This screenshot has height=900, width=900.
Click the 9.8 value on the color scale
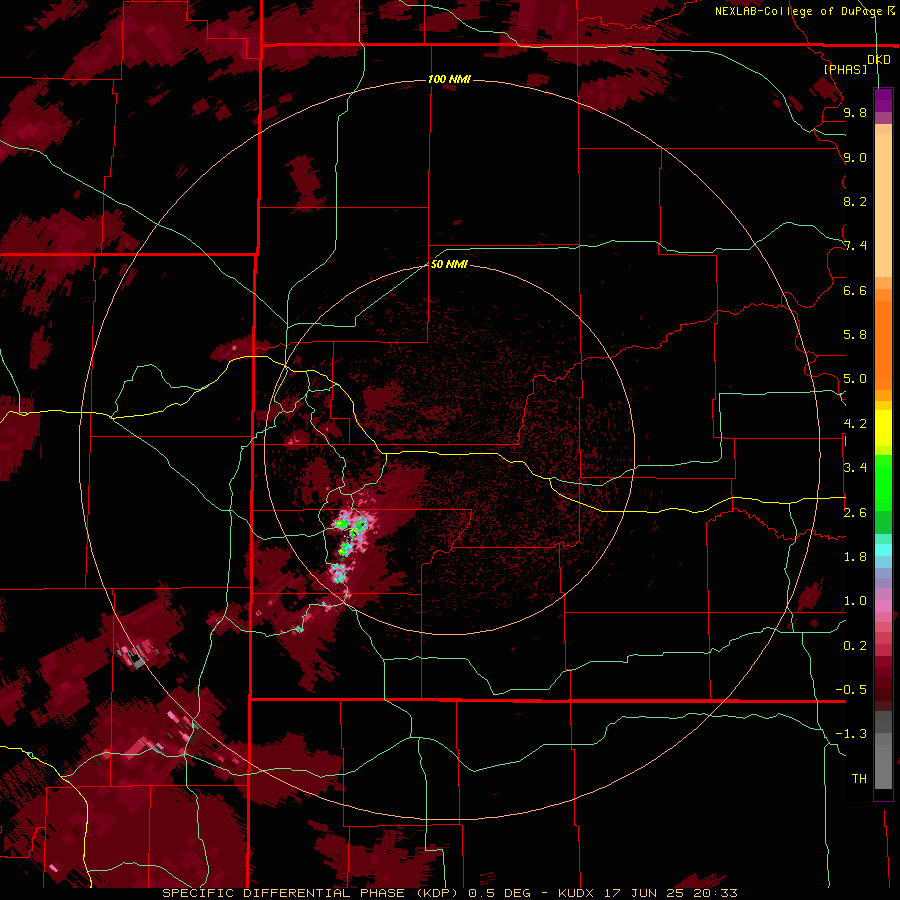point(855,113)
